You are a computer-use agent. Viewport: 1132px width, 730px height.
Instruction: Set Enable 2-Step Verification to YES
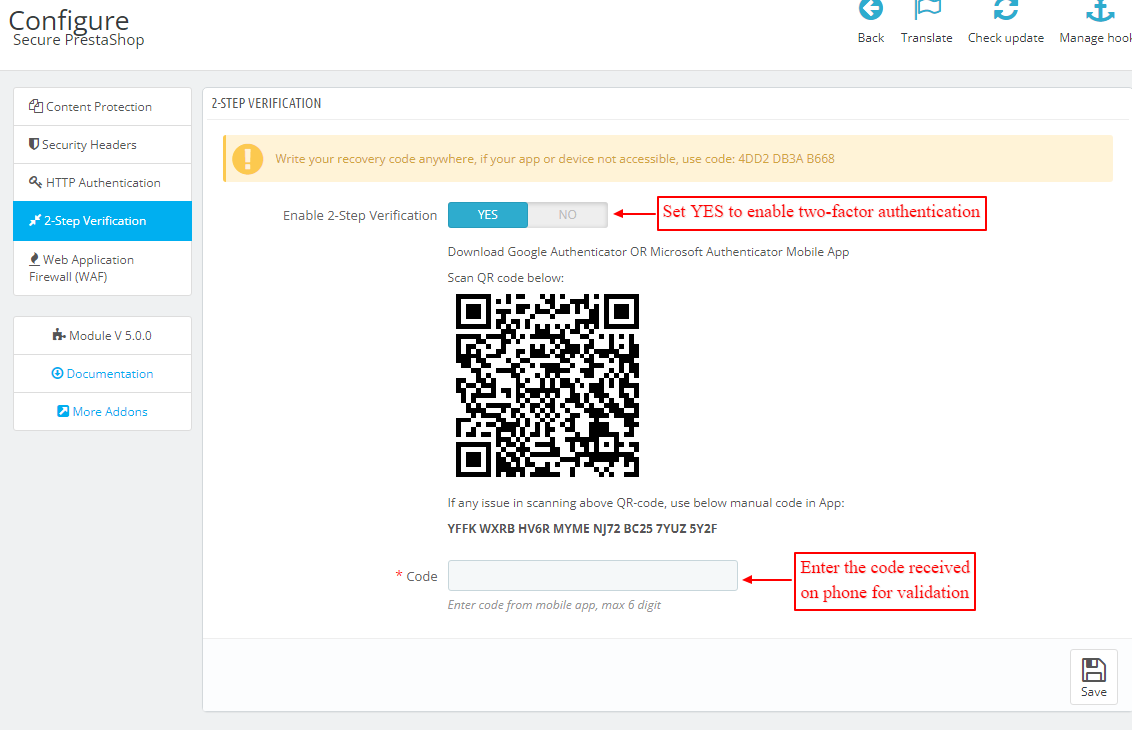(x=488, y=215)
